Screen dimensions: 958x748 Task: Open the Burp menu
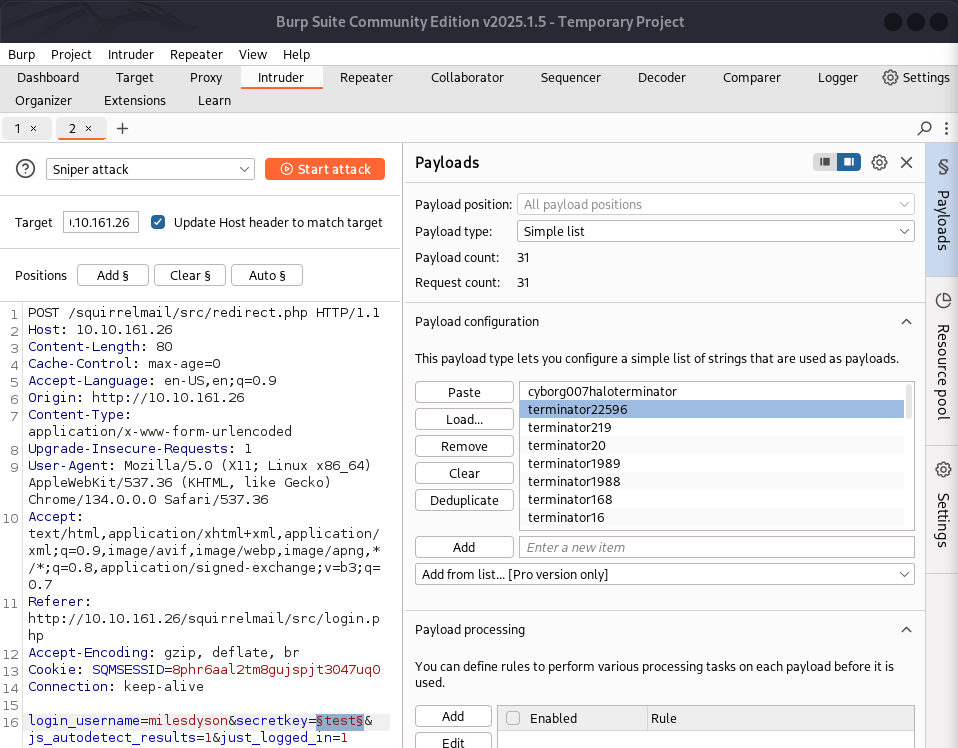[x=21, y=54]
